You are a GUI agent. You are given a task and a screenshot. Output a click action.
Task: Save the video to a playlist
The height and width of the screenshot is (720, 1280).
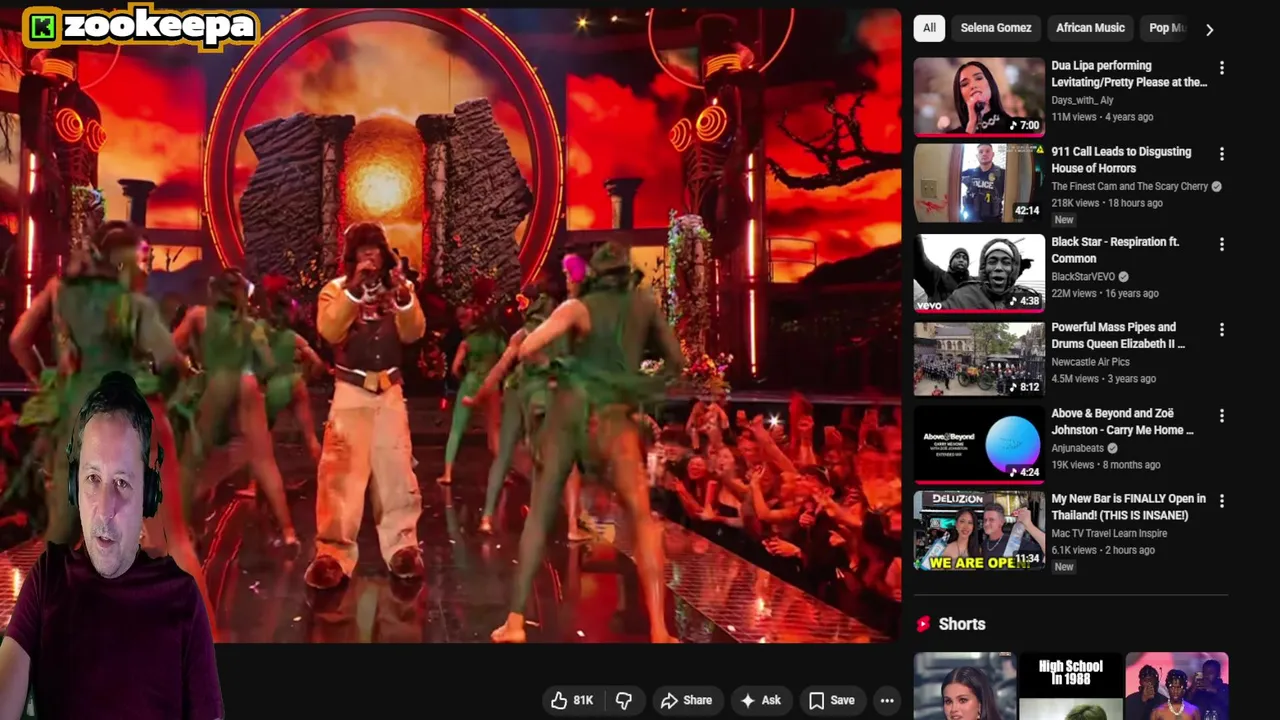[832, 700]
